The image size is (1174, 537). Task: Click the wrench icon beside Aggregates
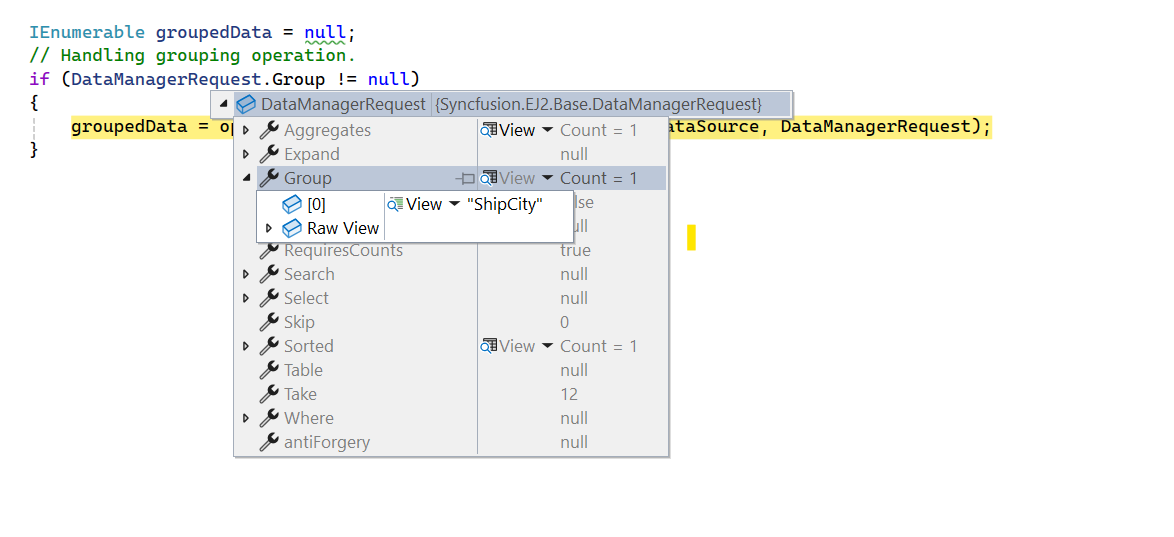tap(269, 130)
